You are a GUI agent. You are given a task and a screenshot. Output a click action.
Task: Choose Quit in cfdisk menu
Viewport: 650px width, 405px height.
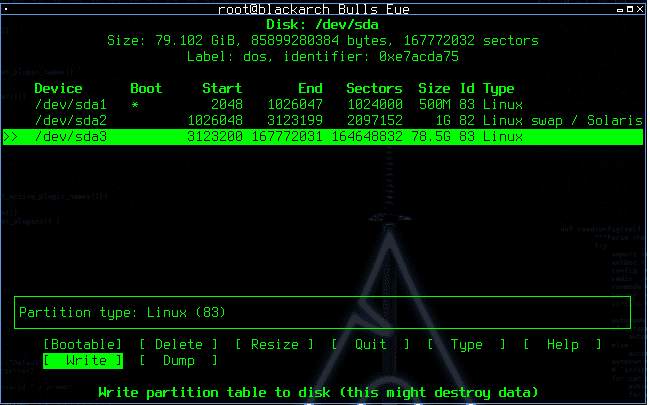pyautogui.click(x=371, y=345)
